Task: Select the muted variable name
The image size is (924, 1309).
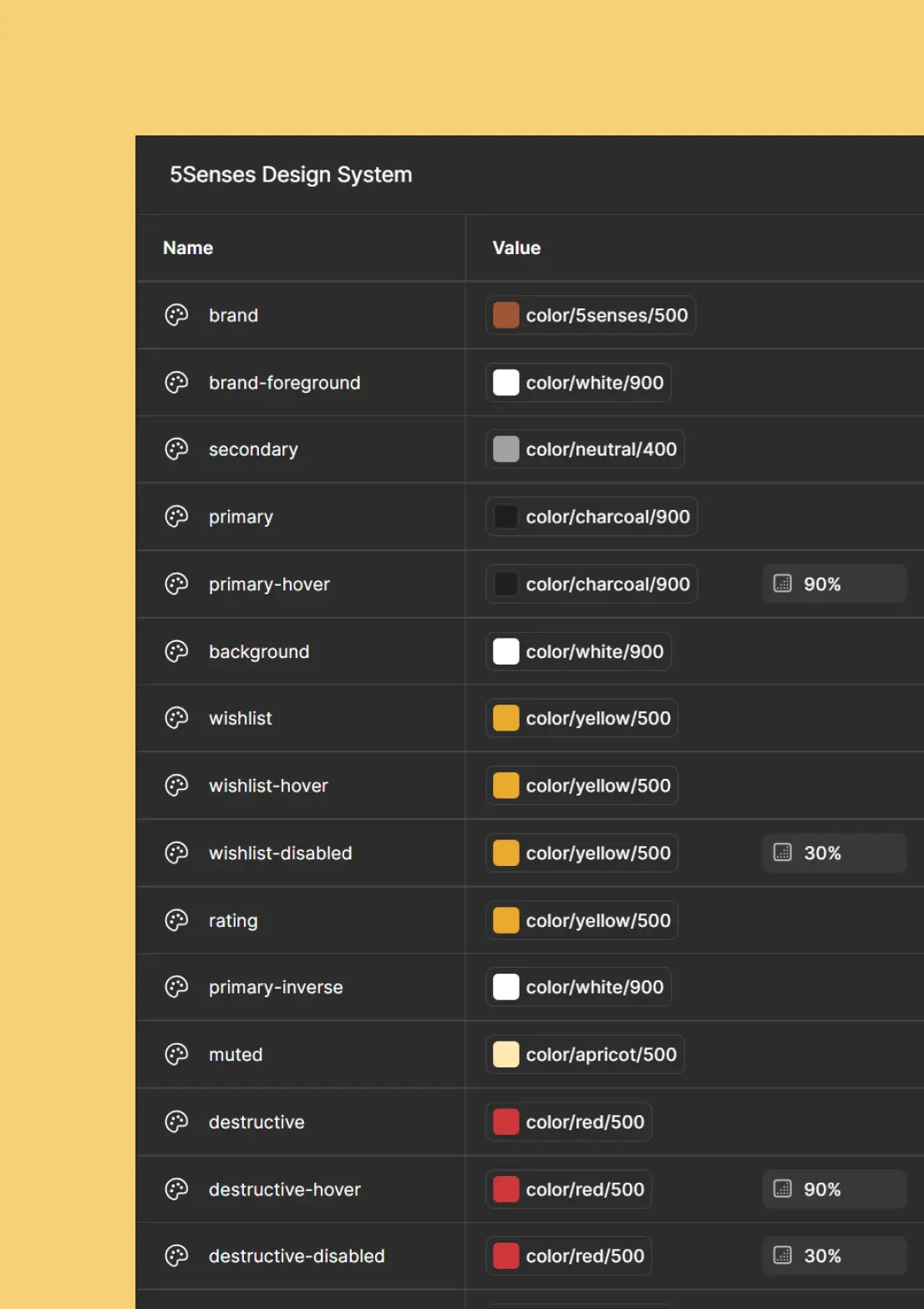Action: click(x=236, y=1054)
